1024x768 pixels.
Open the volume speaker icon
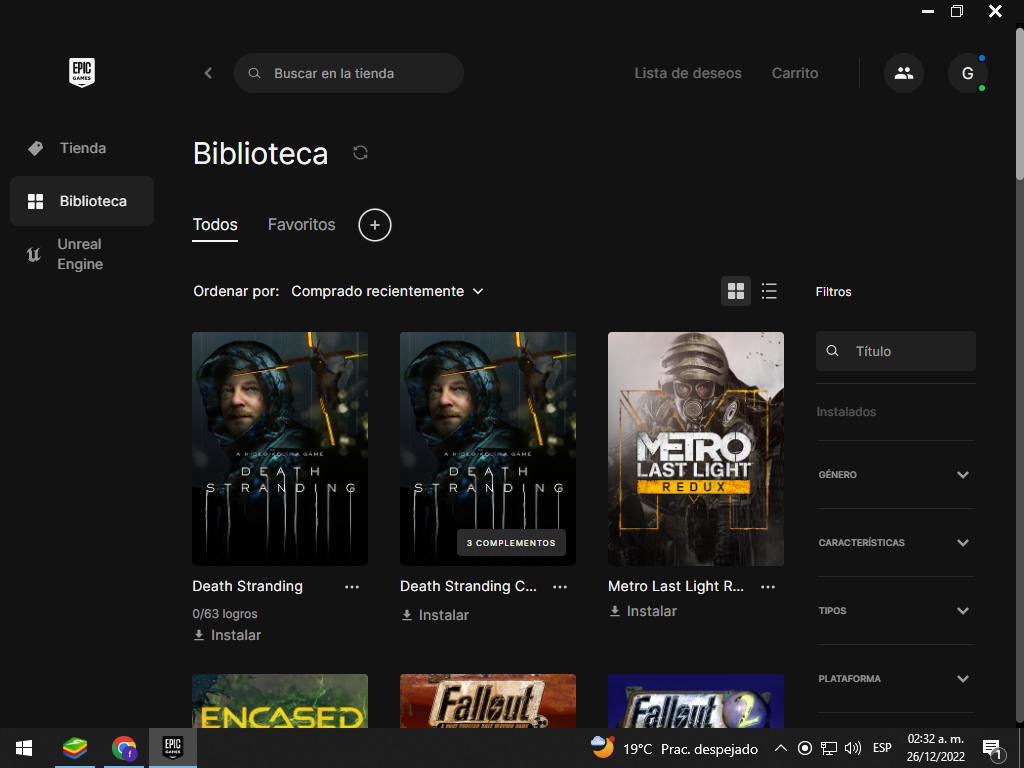(x=853, y=748)
